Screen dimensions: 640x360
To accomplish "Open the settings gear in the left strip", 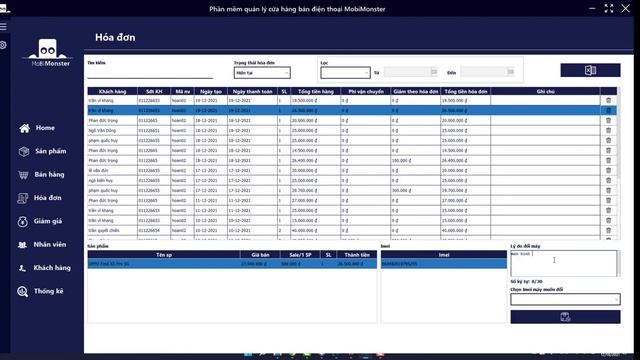I will pyautogui.click(x=3, y=45).
